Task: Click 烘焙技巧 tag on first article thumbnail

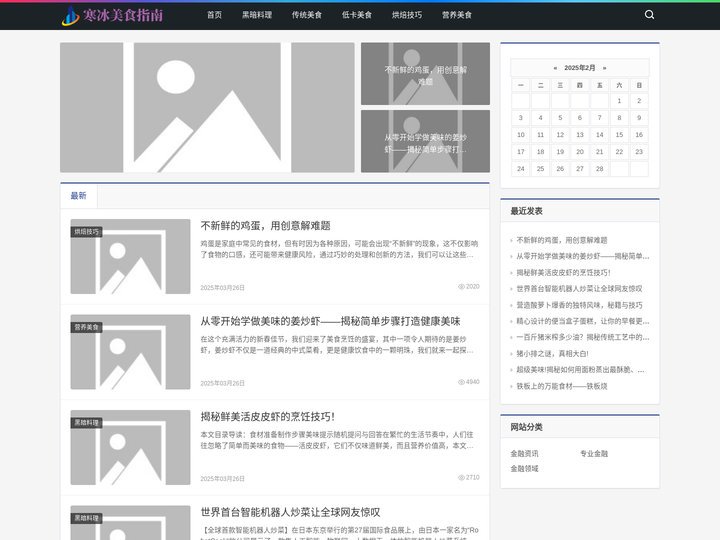Action: [86, 232]
